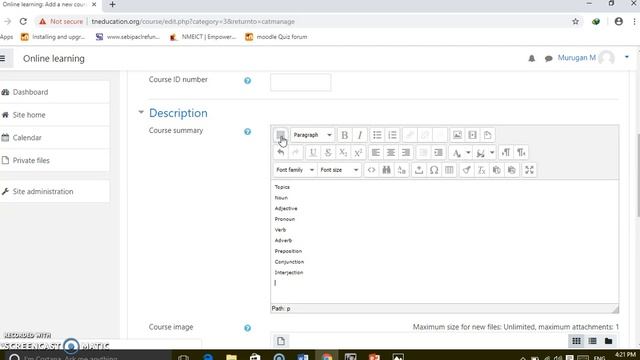Apply the background highlight color
This screenshot has width=640, height=360.
tap(480, 153)
